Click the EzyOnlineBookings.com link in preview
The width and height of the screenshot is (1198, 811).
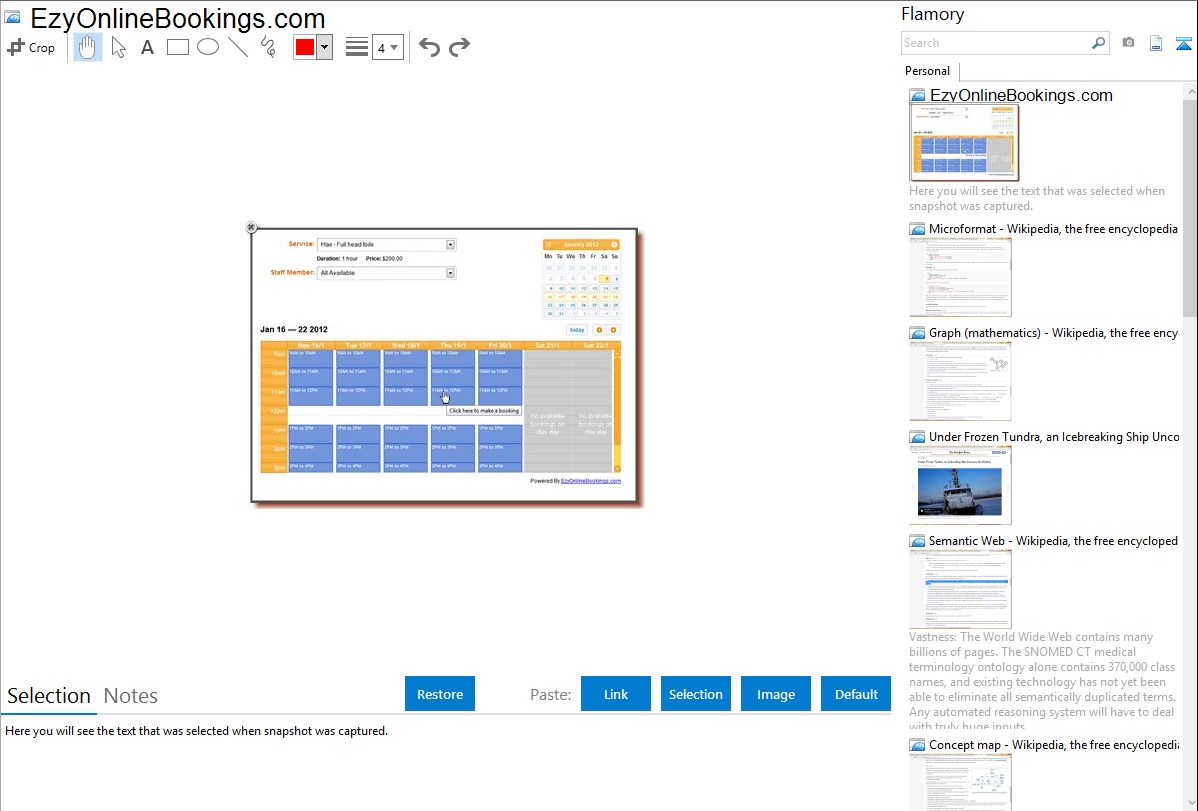pos(591,481)
